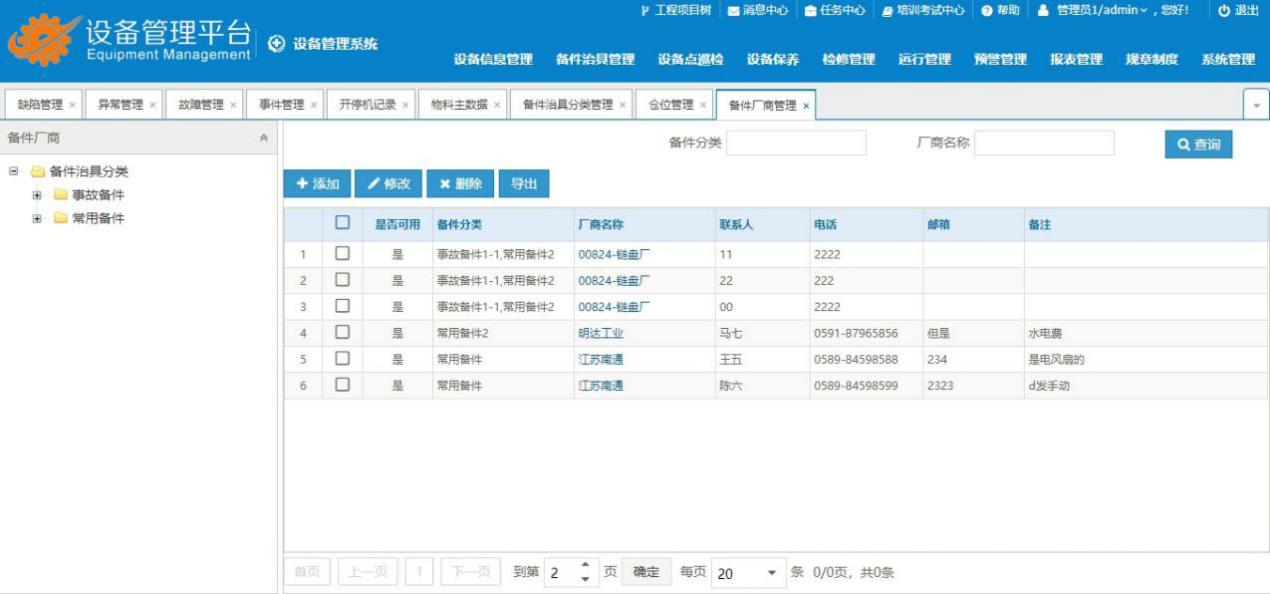Check the checkbox for row 4
Image resolution: width=1270 pixels, height=594 pixels.
(x=342, y=333)
